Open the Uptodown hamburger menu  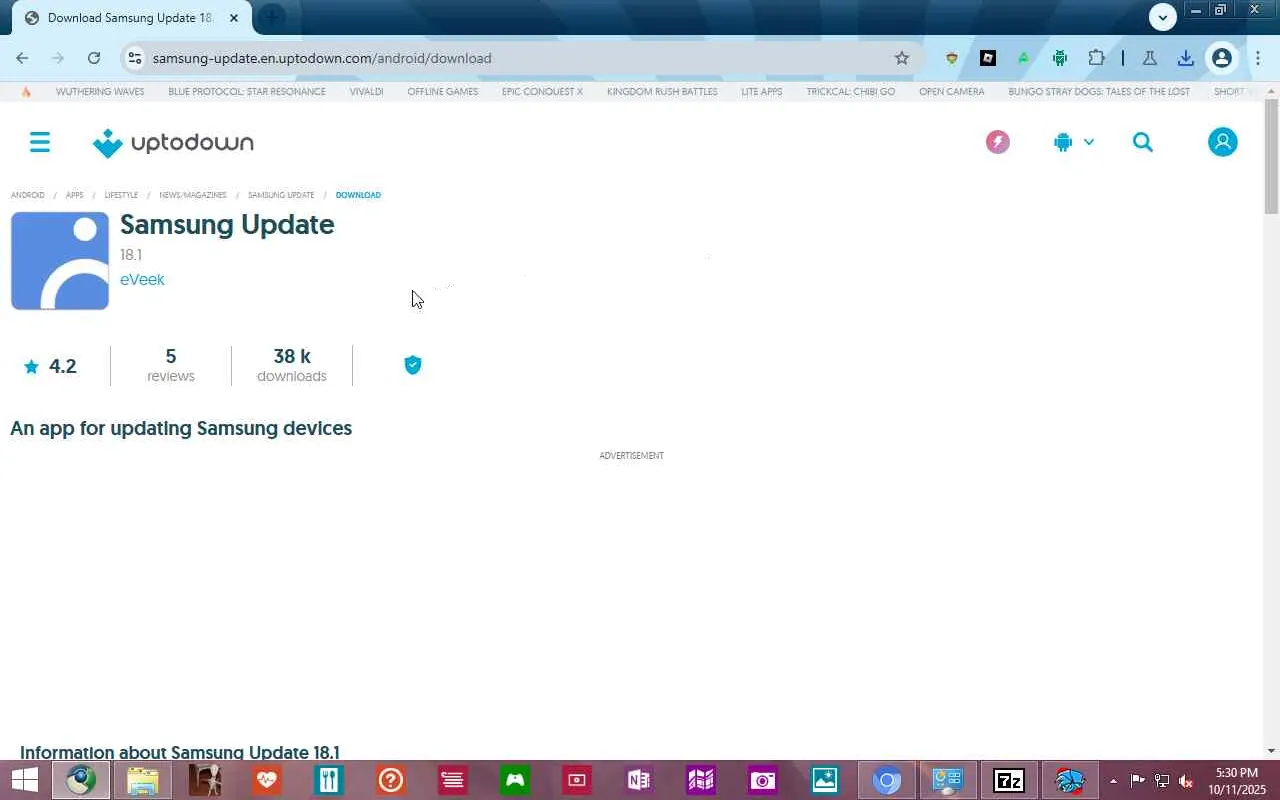[x=40, y=142]
